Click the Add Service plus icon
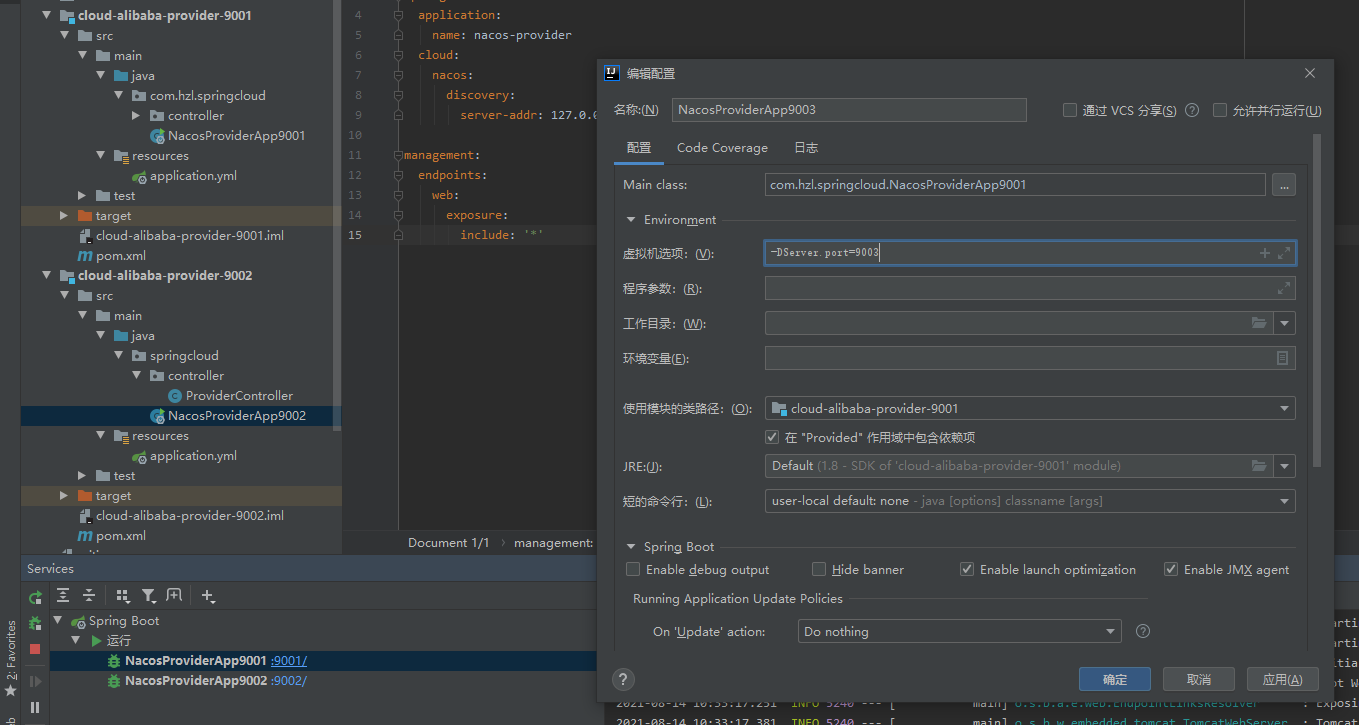Screen dimensions: 1359x725 pyautogui.click(x=208, y=596)
